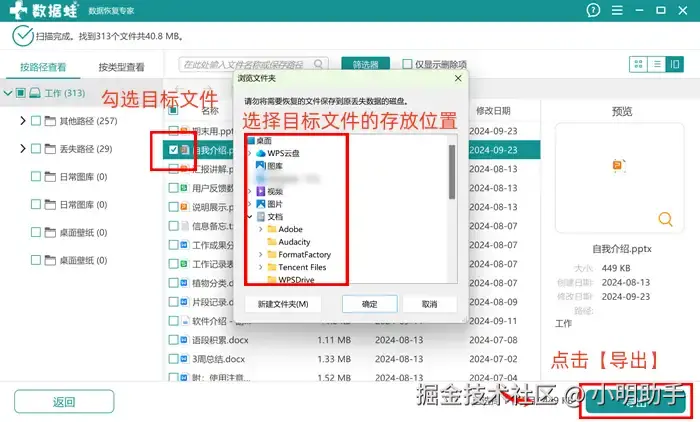Screen dimensions: 700x422
Task: Toggle the preview pane layout icon
Action: (x=675, y=64)
